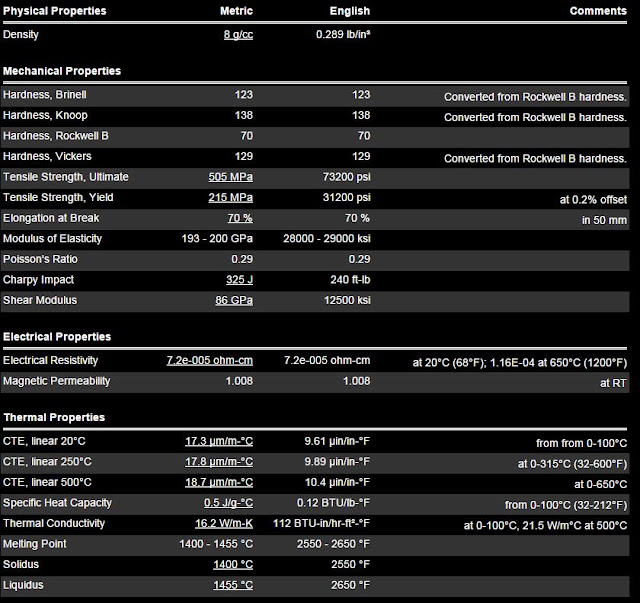Select the 1400 - 1455 °C value
Viewport: 640px width, 603px height.
tap(216, 544)
